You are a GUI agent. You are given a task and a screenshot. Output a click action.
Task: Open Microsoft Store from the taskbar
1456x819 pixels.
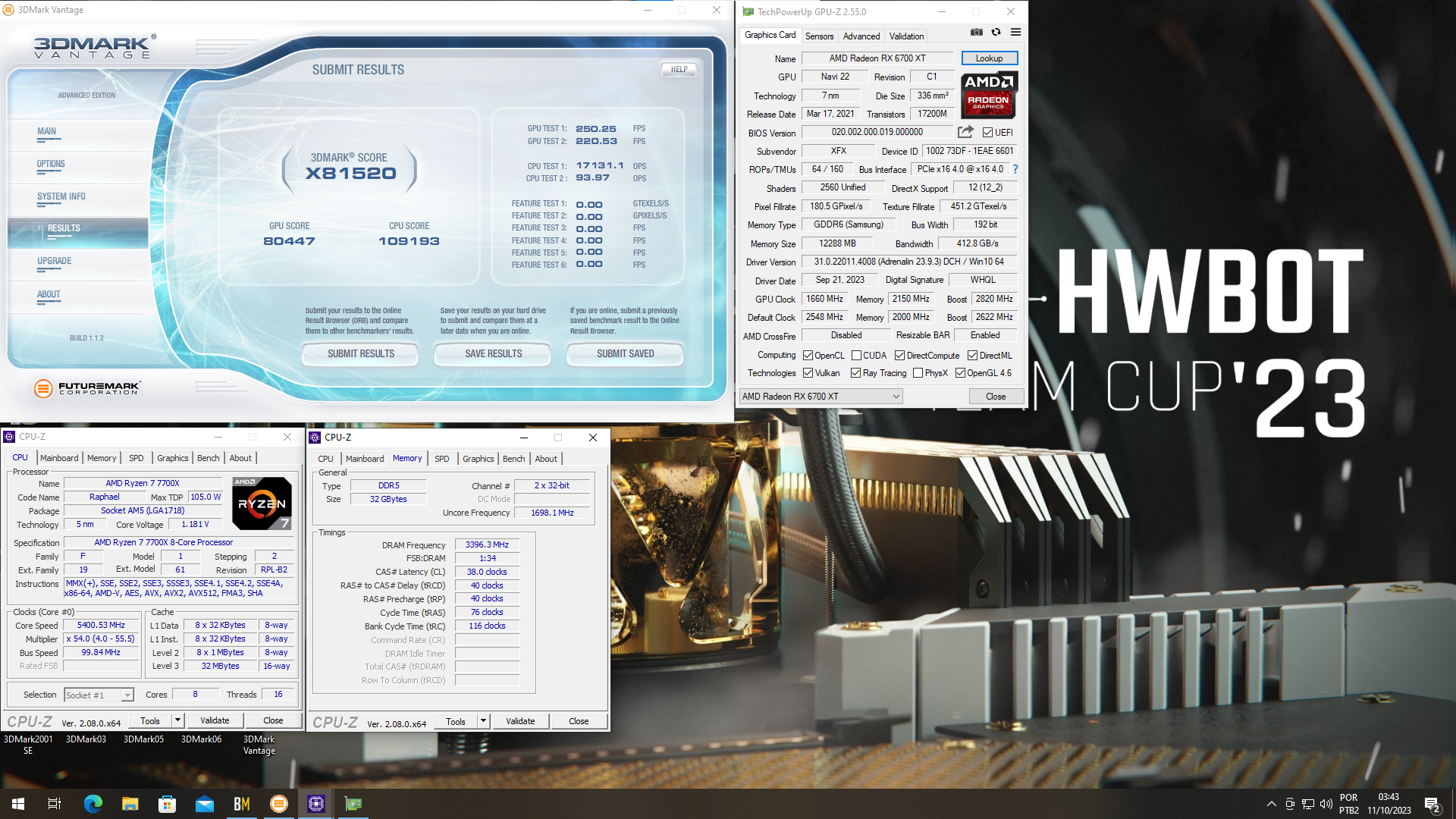pos(167,804)
